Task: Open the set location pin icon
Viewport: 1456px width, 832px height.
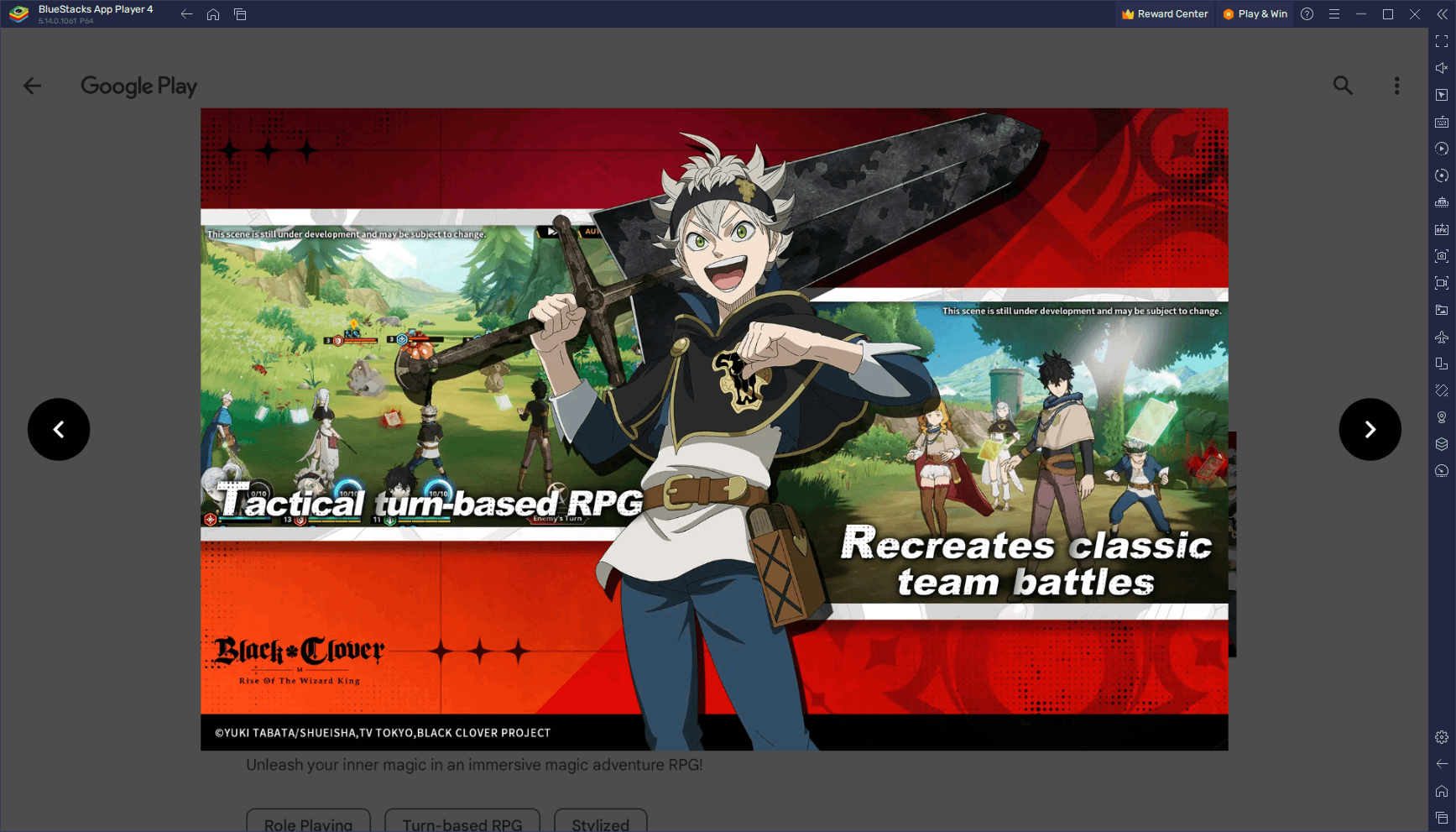Action: pyautogui.click(x=1442, y=417)
